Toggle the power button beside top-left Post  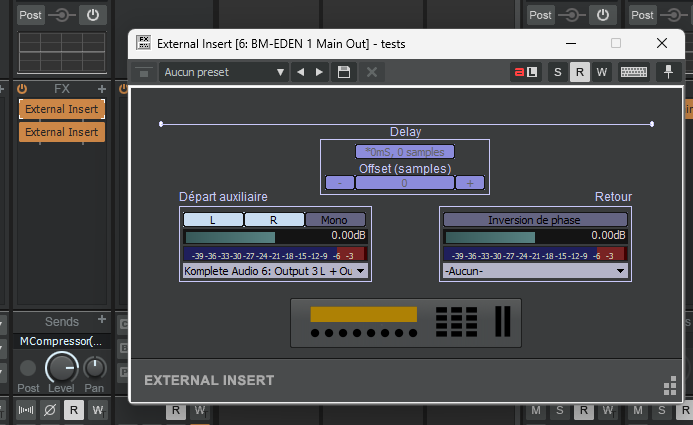point(93,15)
